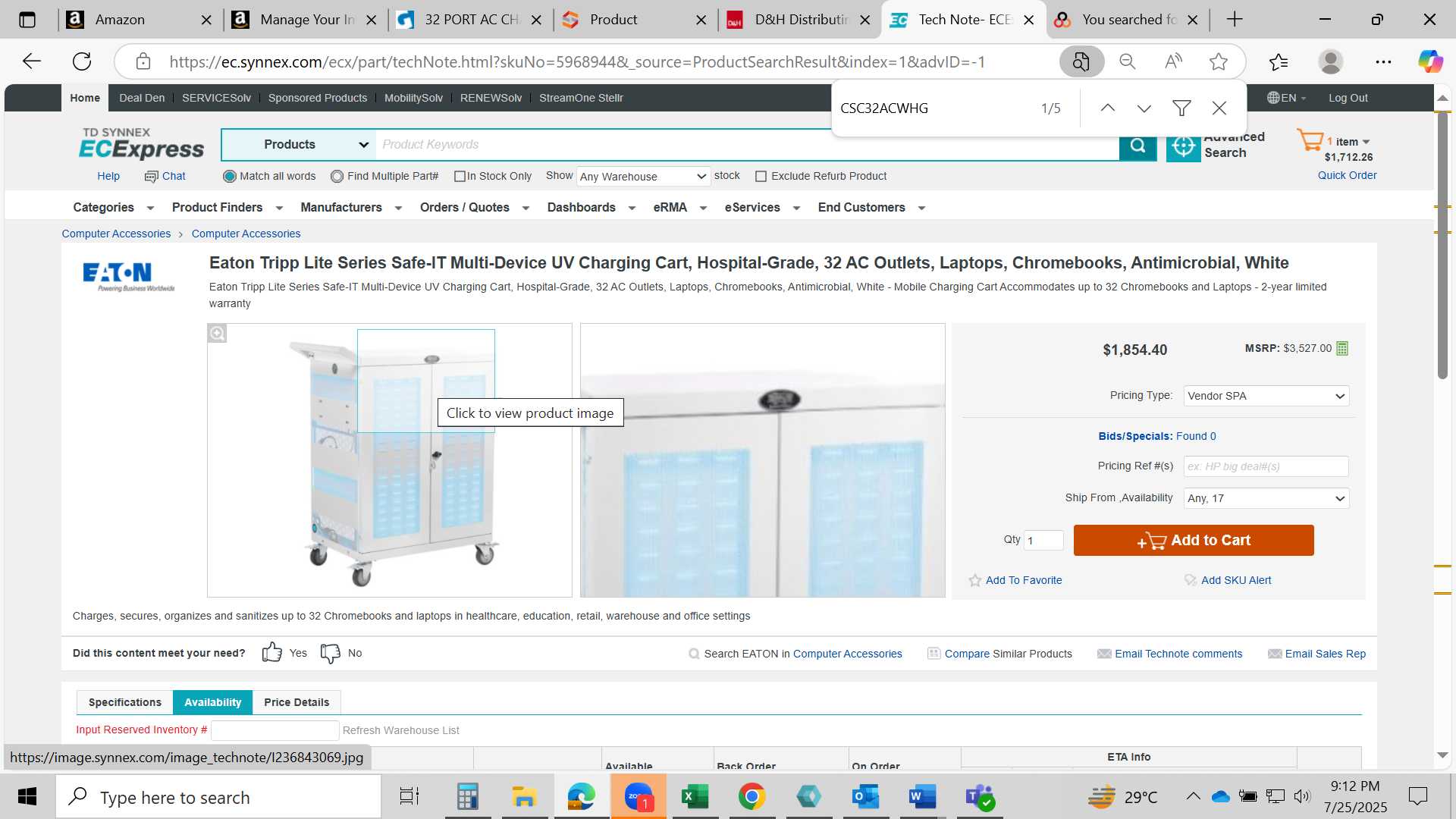The image size is (1456, 819).
Task: Go to next find-on-page match
Action: pos(1144,108)
